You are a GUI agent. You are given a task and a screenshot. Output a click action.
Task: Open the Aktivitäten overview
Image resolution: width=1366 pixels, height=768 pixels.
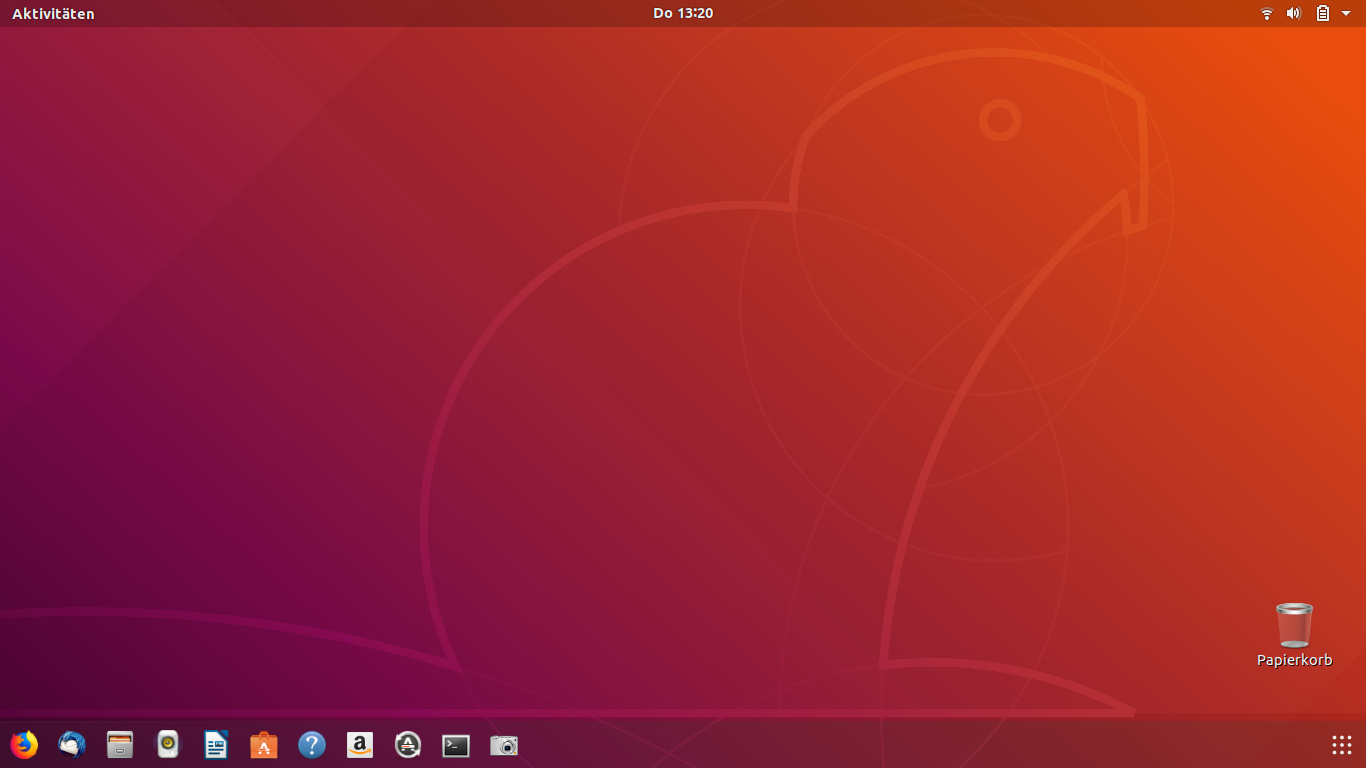[53, 13]
